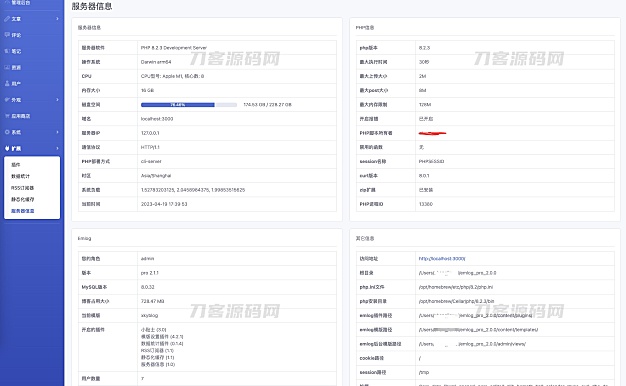This screenshot has height=386, width=626.
Task: Open the http://localhost:3000/ site address link
Action: (x=442, y=259)
